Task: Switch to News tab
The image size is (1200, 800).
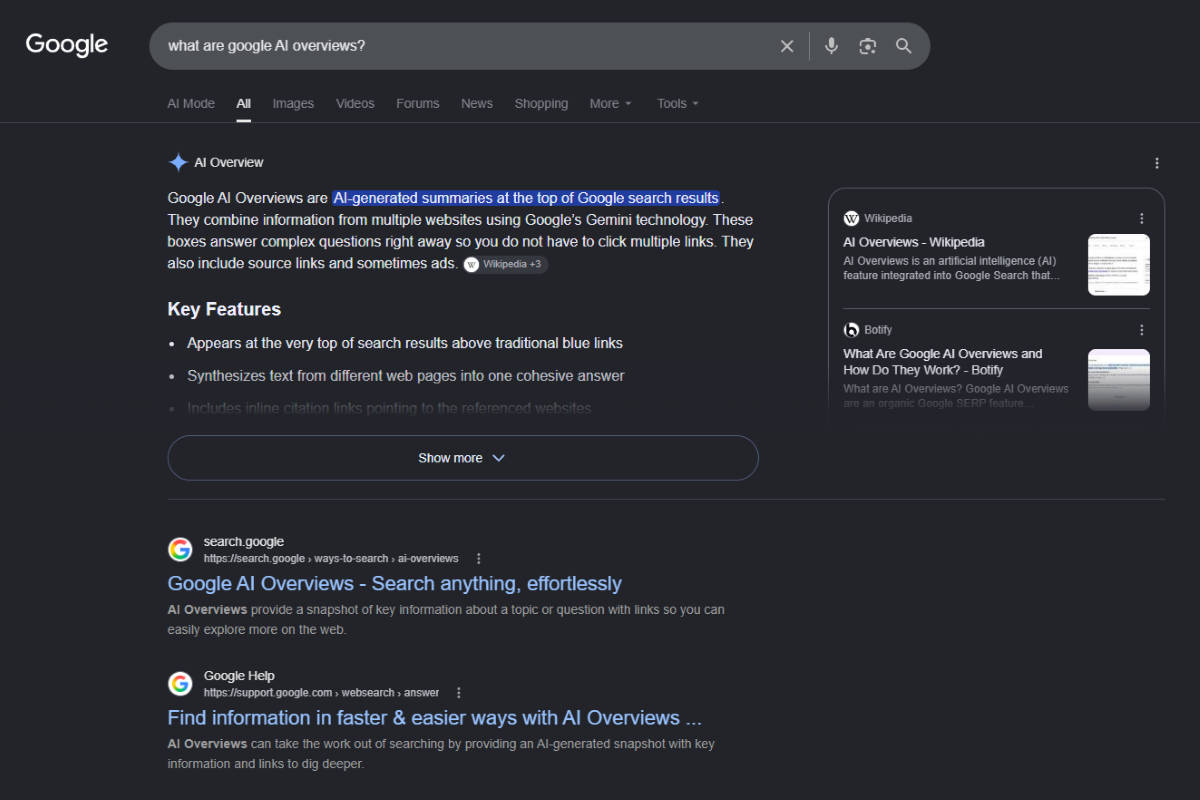Action: pos(477,104)
